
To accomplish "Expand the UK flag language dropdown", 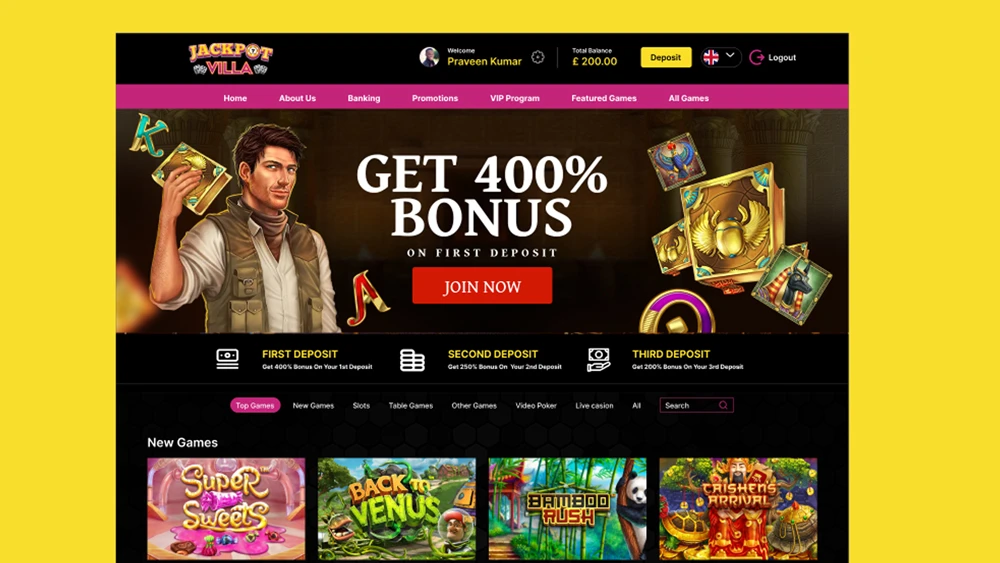I will [721, 57].
